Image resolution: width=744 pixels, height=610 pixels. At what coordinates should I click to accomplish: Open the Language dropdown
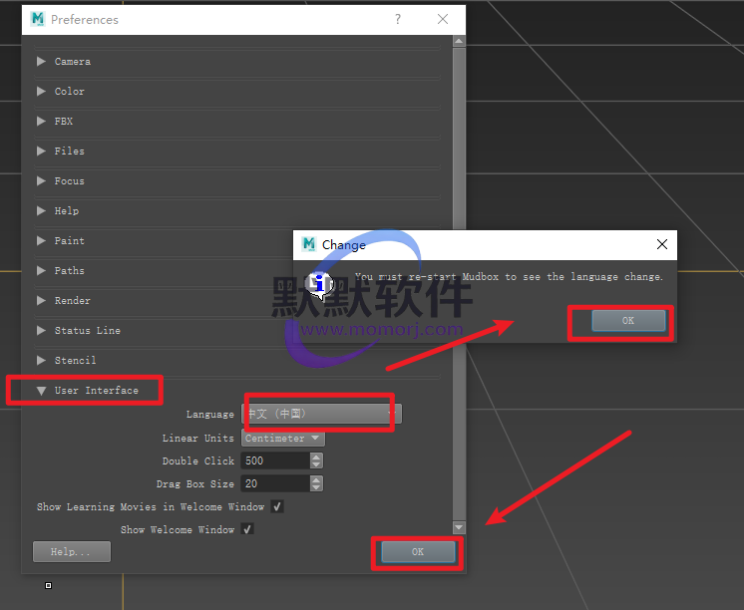[320, 413]
